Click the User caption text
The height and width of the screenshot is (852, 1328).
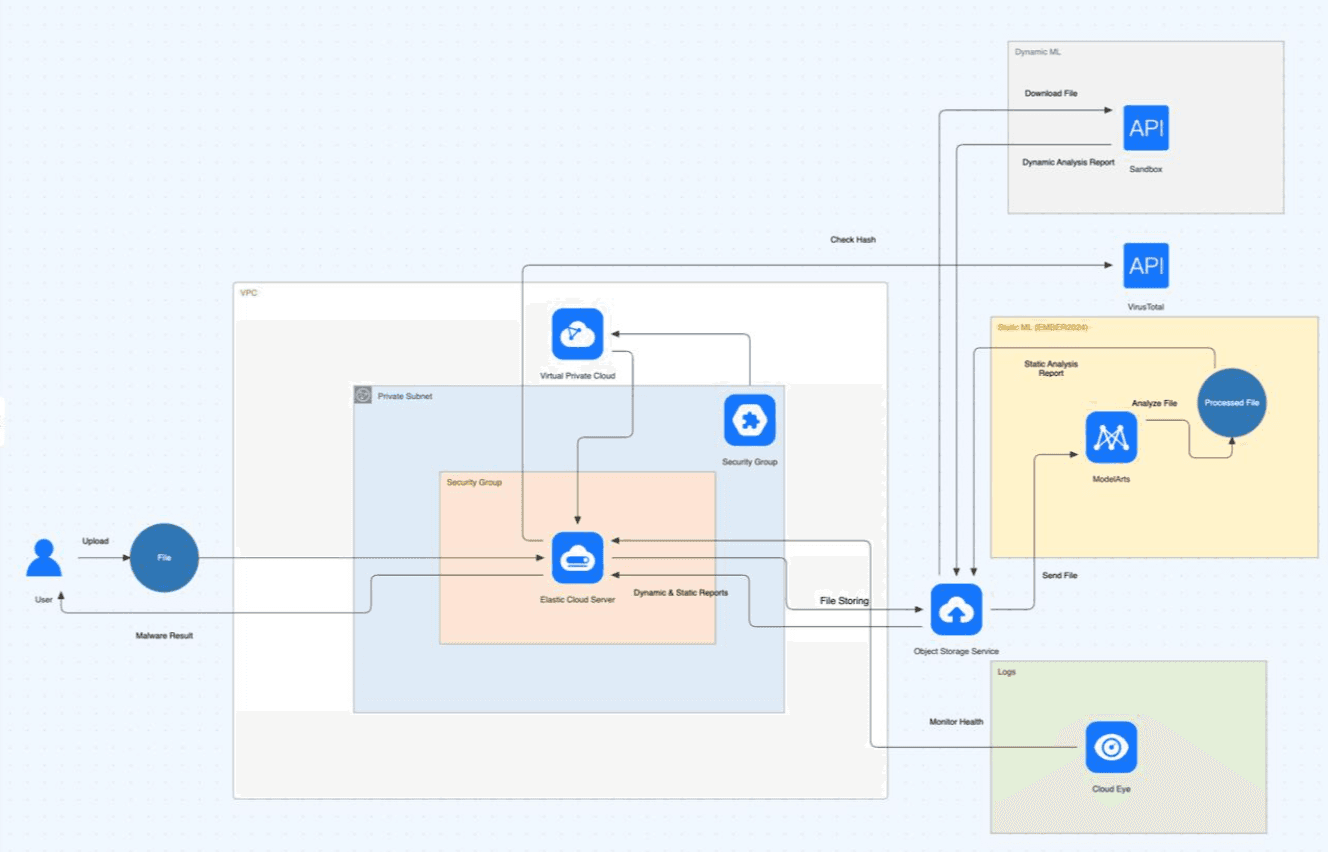click(x=44, y=599)
